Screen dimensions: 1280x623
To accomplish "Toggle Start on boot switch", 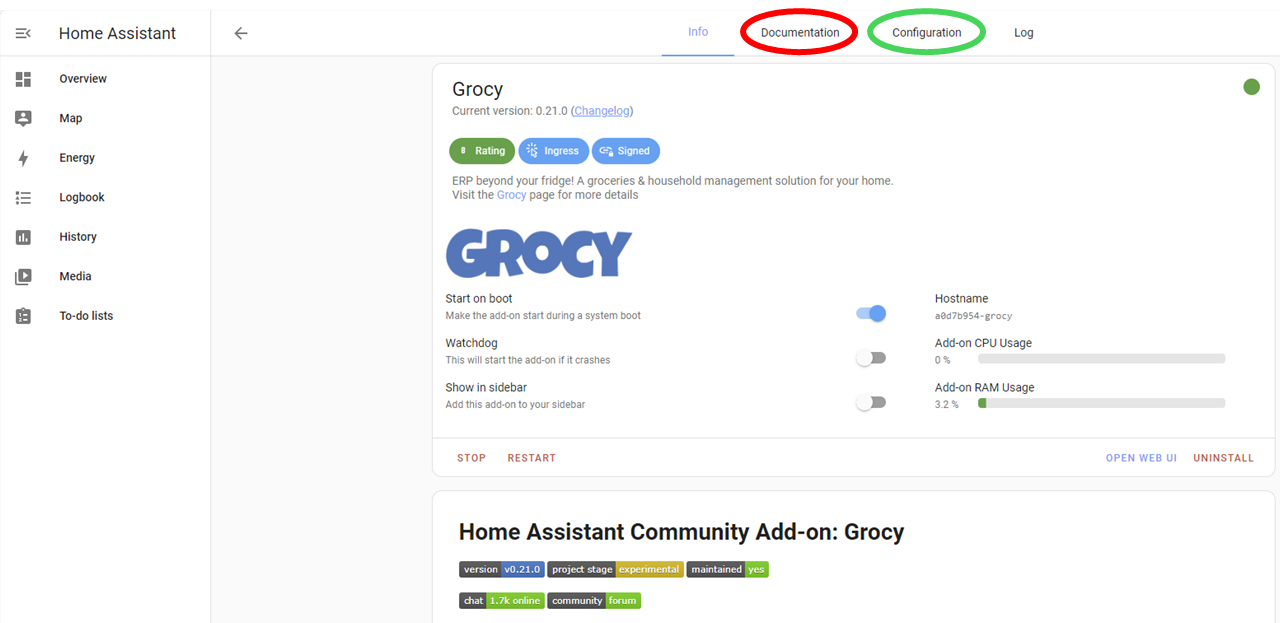I will coord(871,314).
